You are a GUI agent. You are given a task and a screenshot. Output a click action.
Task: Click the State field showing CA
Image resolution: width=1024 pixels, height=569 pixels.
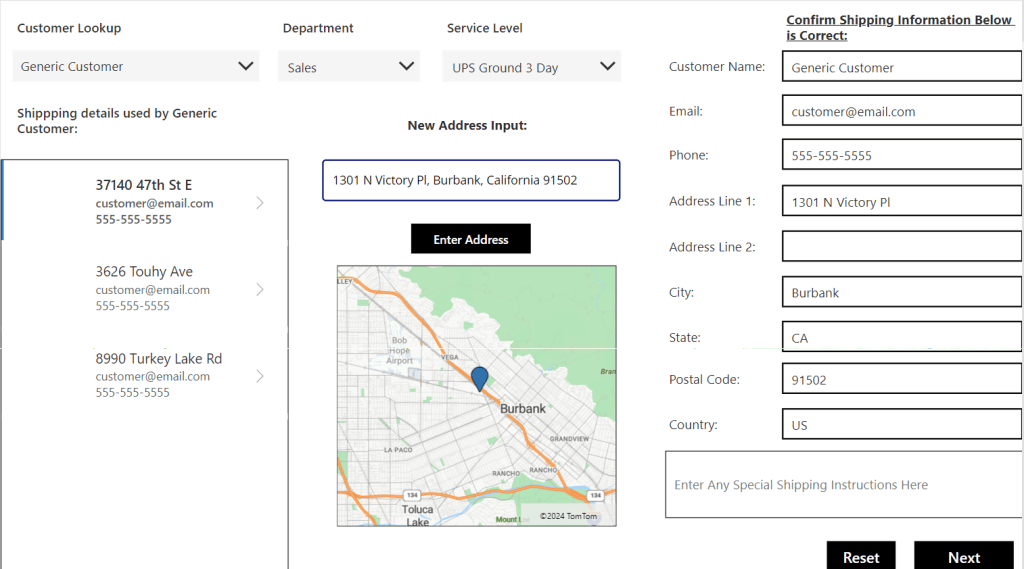[901, 338]
